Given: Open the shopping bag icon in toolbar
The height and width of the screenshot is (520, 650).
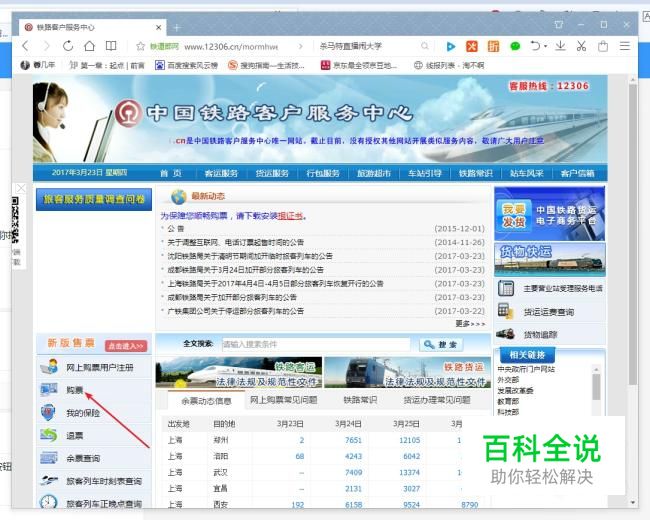Looking at the screenshot, I should (x=603, y=46).
